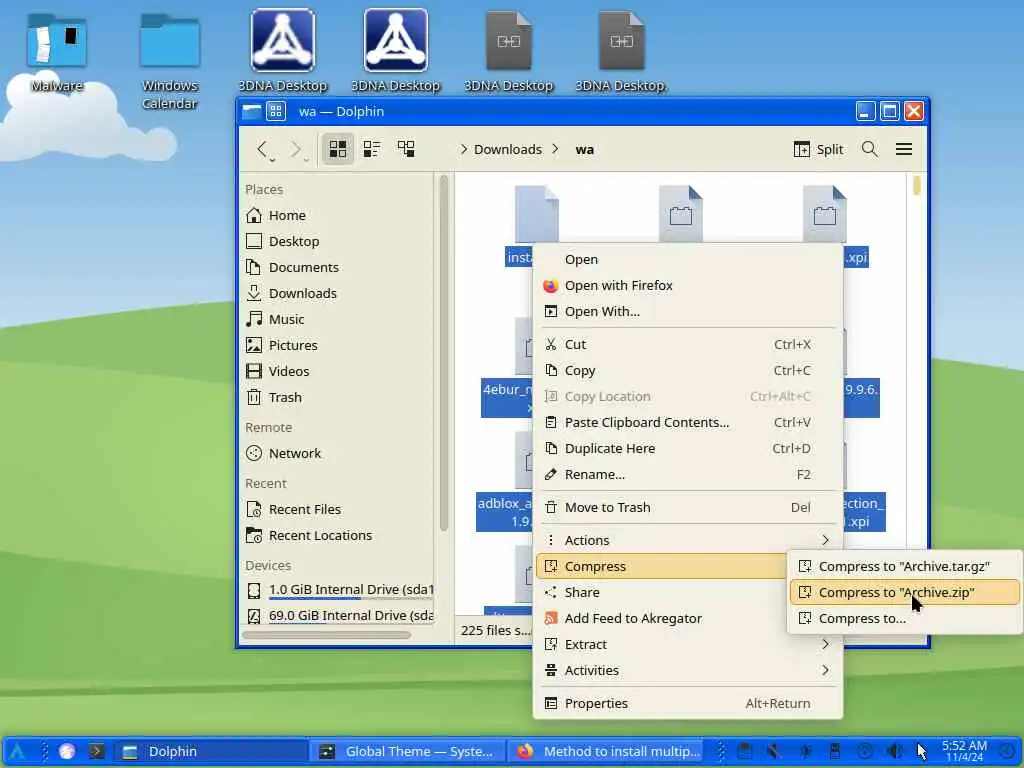This screenshot has height=768, width=1024.
Task: Compress to "Archive.zip"
Action: (x=904, y=592)
